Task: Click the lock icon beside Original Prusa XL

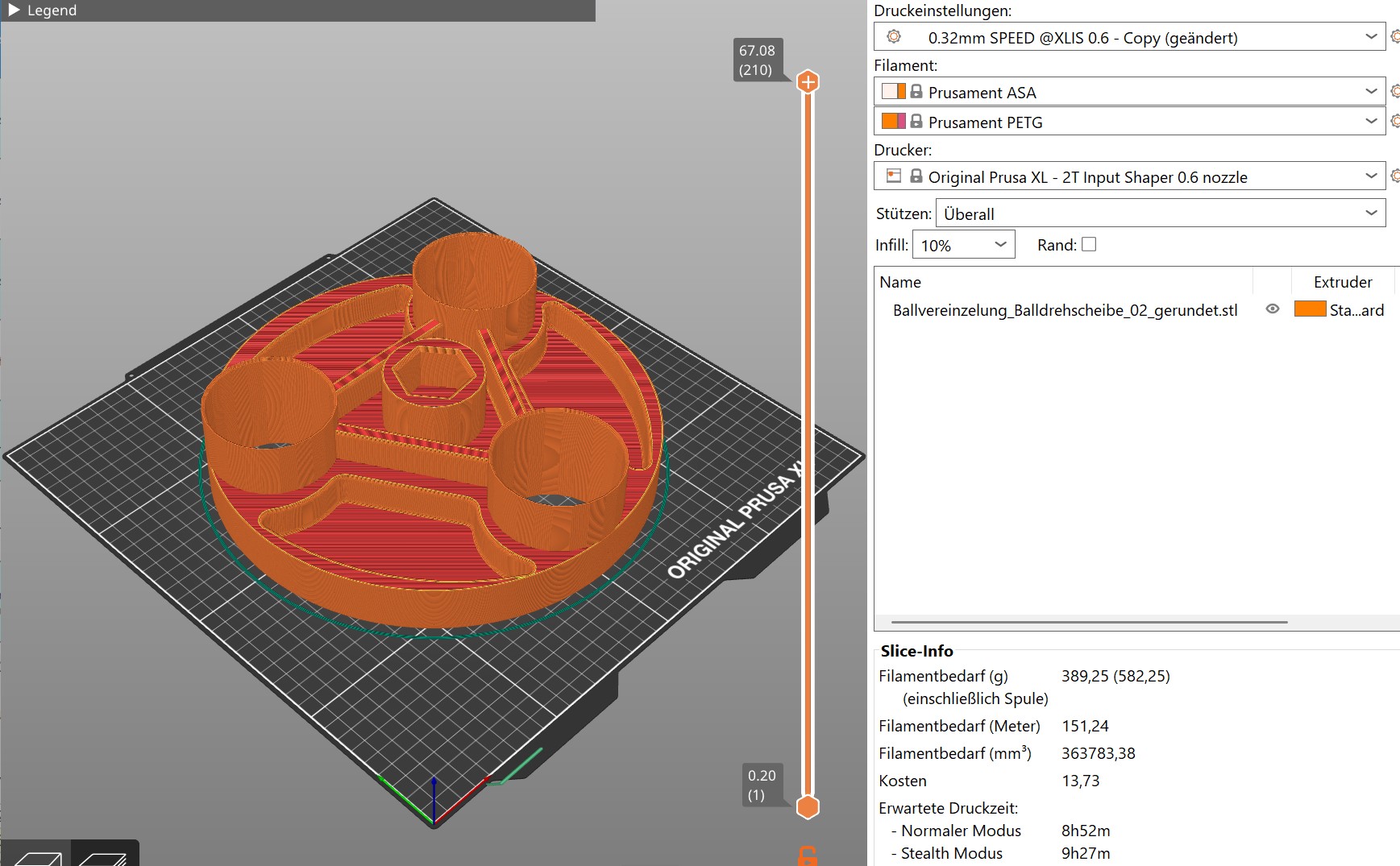Action: pos(916,176)
